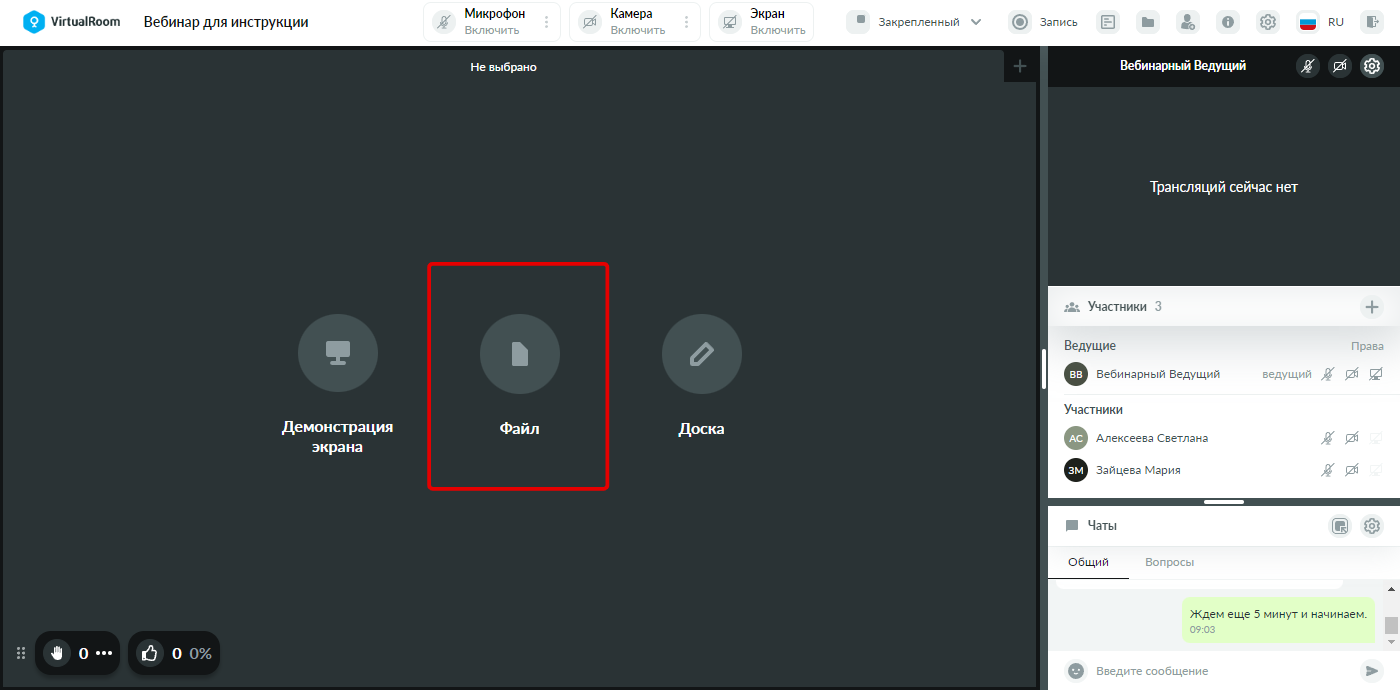1400x690 pixels.
Task: Open the Микрофон device options menu
Action: coord(546,22)
